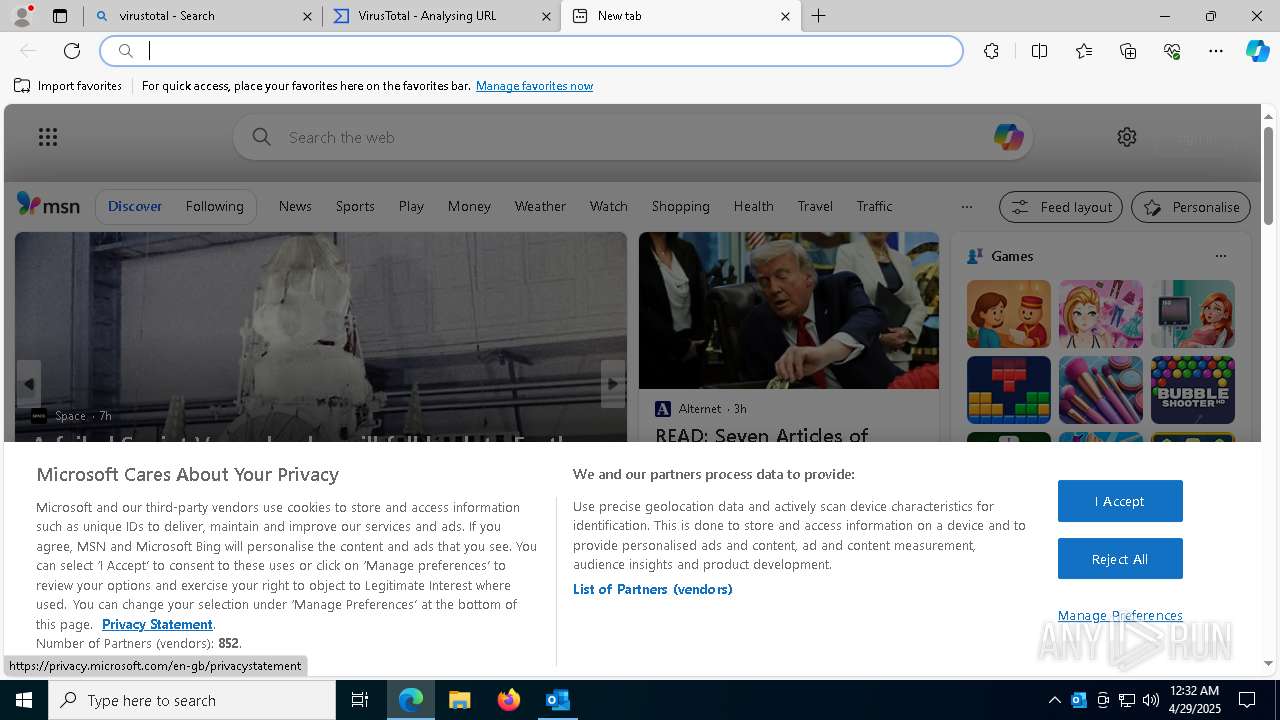The width and height of the screenshot is (1280, 720).
Task: Launch Firefox from taskbar
Action: pyautogui.click(x=508, y=700)
